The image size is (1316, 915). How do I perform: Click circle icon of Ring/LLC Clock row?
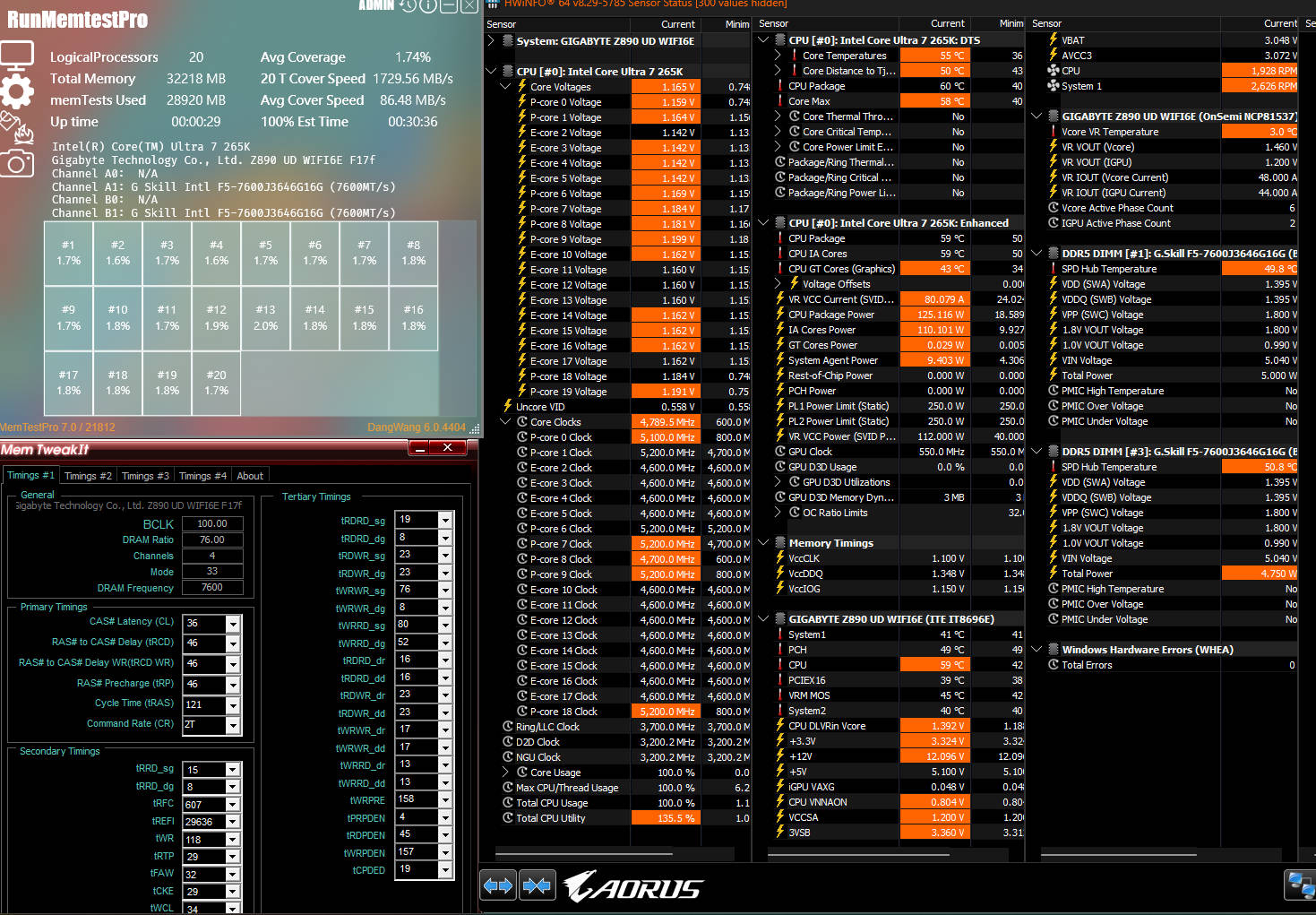coord(508,727)
